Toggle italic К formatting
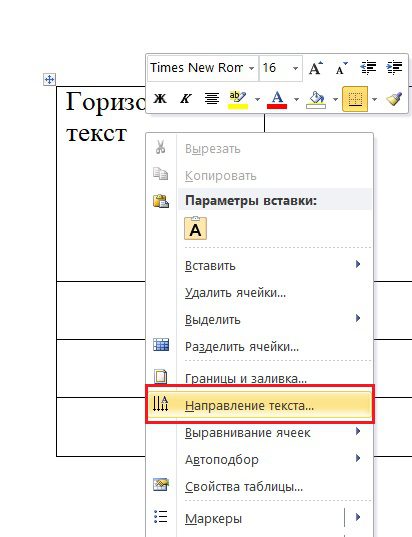 click(186, 99)
